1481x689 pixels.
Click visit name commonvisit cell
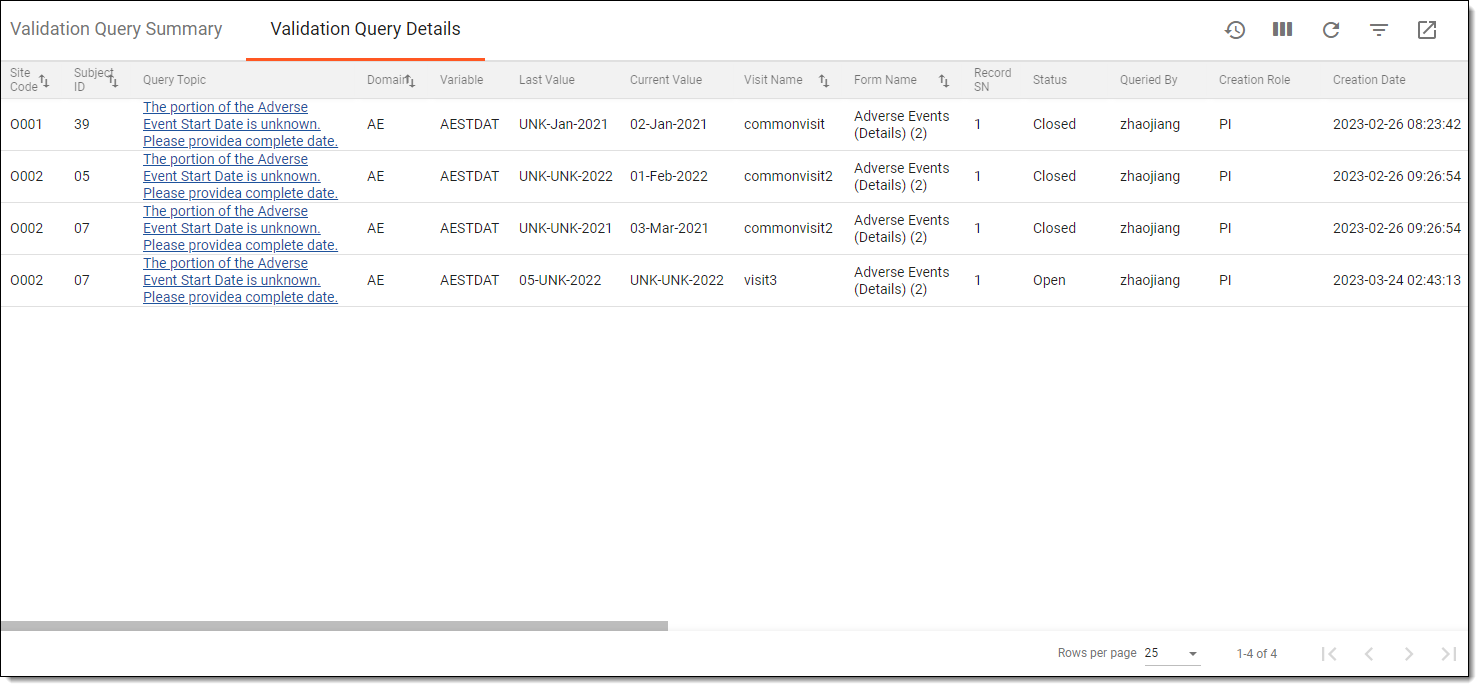(x=785, y=124)
